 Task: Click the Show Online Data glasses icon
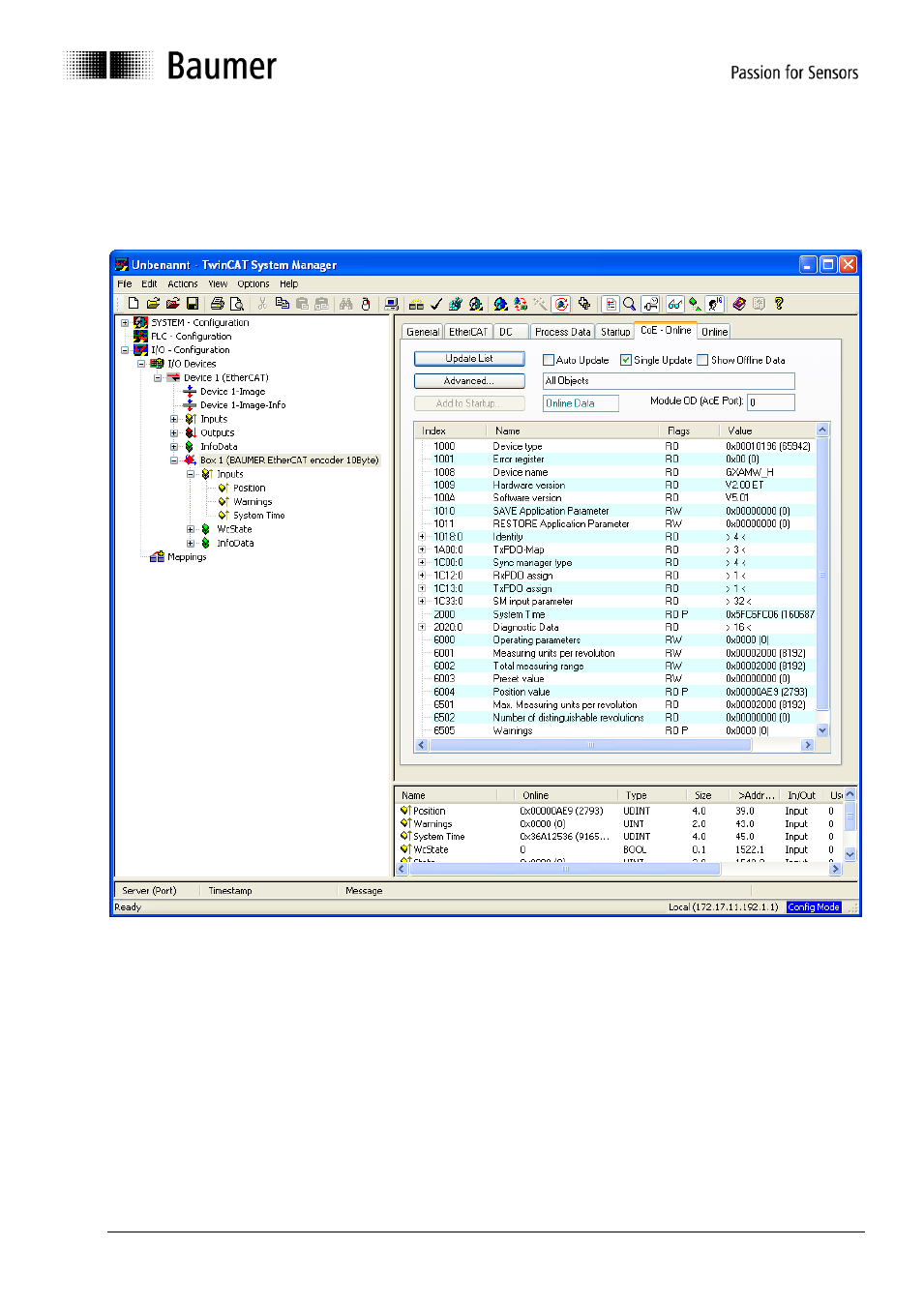[675, 304]
